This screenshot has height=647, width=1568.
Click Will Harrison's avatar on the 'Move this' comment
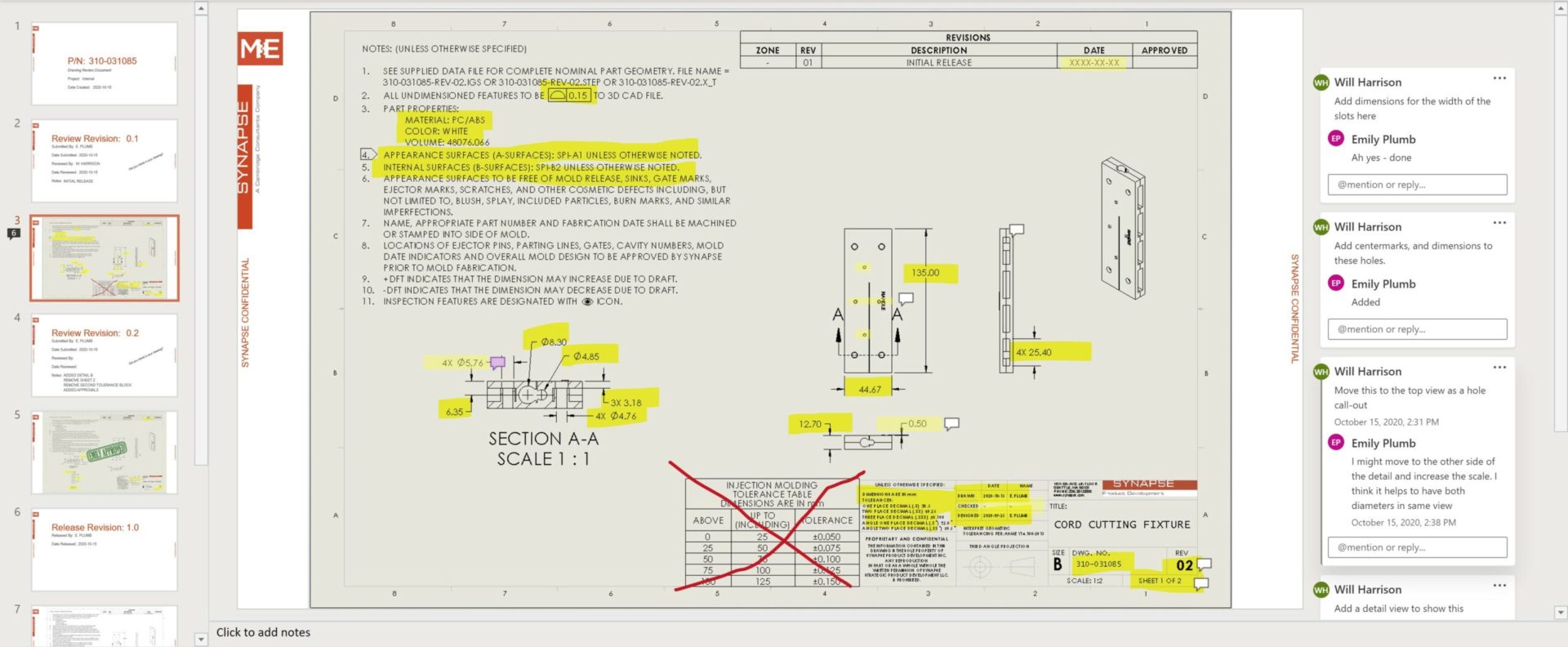point(1321,372)
